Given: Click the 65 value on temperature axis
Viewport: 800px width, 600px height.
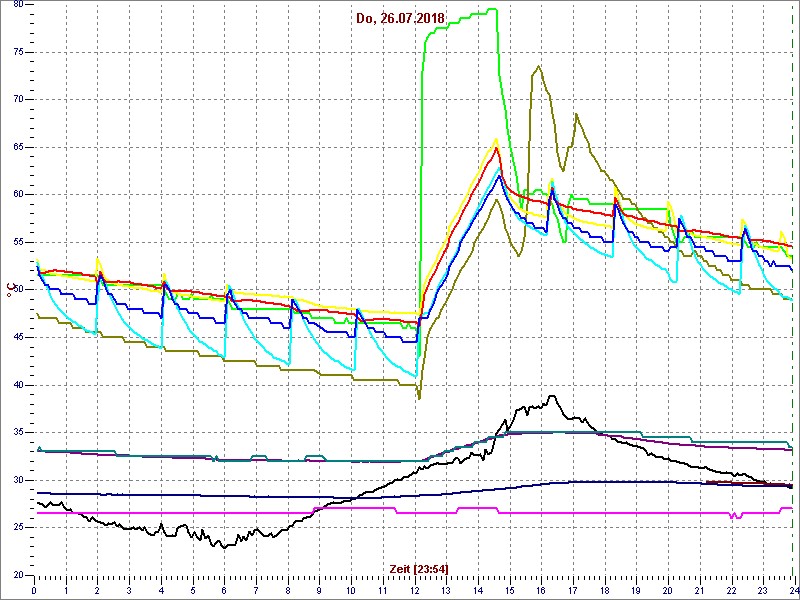Looking at the screenshot, I should [x=19, y=147].
